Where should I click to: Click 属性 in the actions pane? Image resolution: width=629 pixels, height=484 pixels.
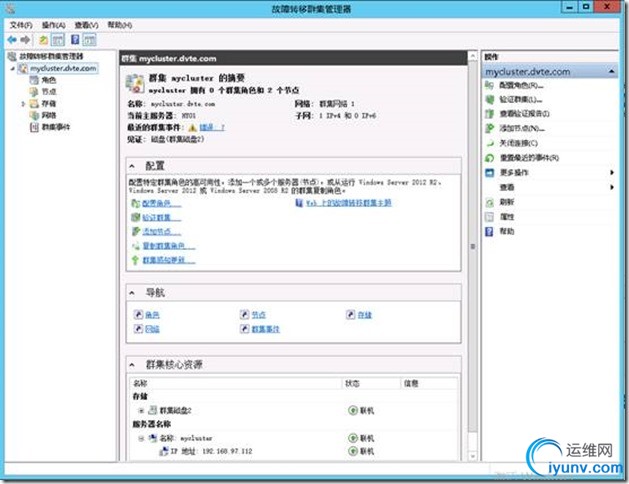pos(507,217)
